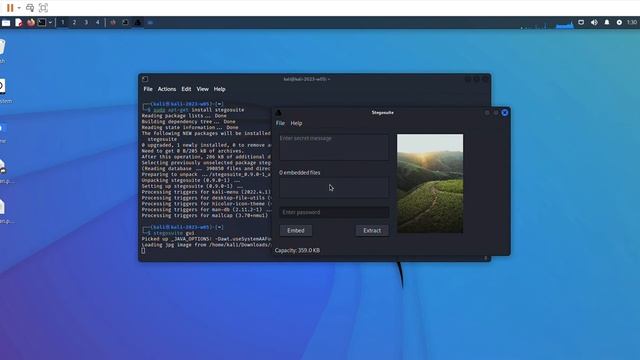Viewport: 640px width, 360px height.
Task: Click the Enter password field
Action: pyautogui.click(x=333, y=212)
